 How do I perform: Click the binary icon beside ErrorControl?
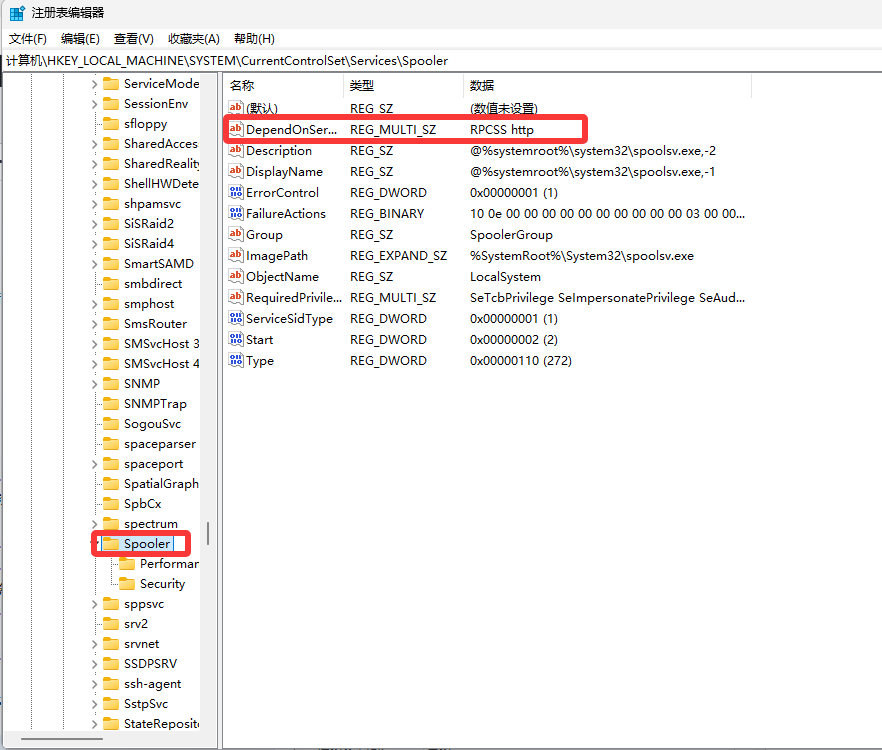pyautogui.click(x=236, y=192)
